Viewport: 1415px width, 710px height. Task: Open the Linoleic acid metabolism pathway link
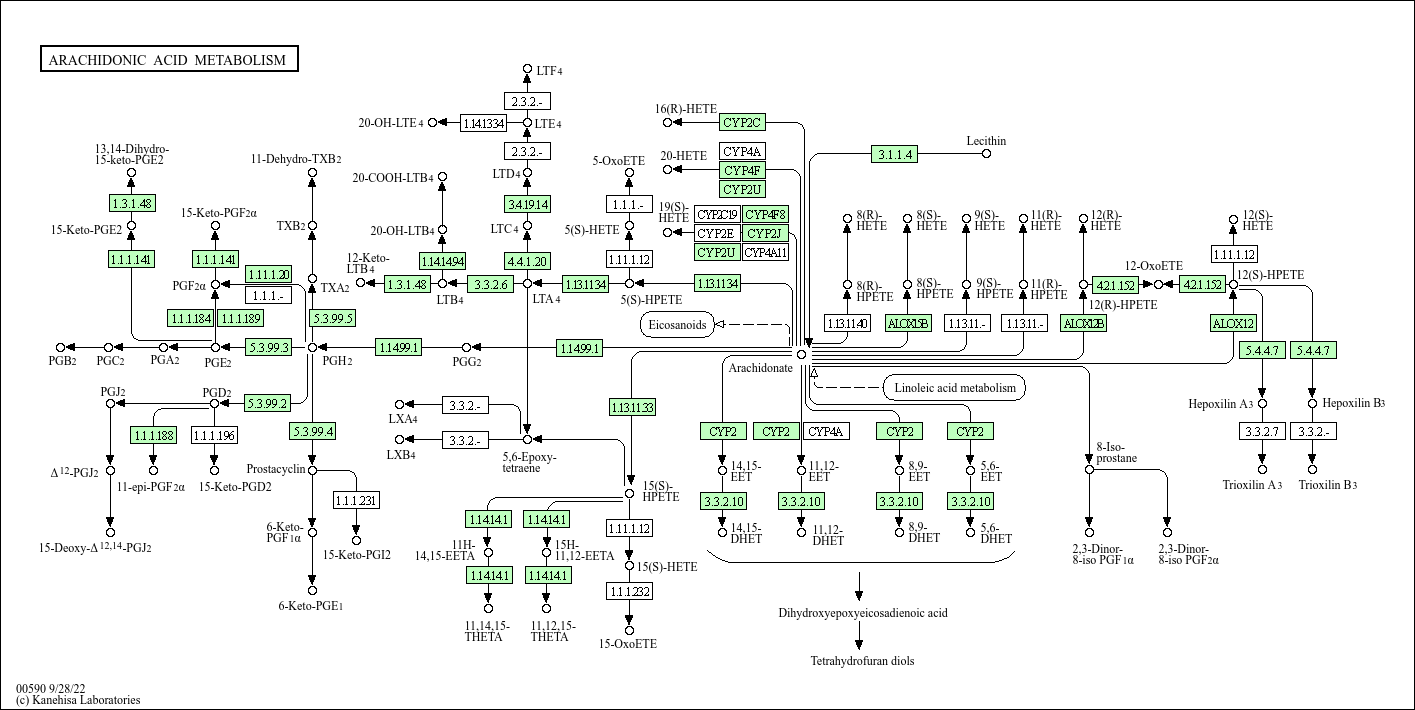[x=954, y=388]
